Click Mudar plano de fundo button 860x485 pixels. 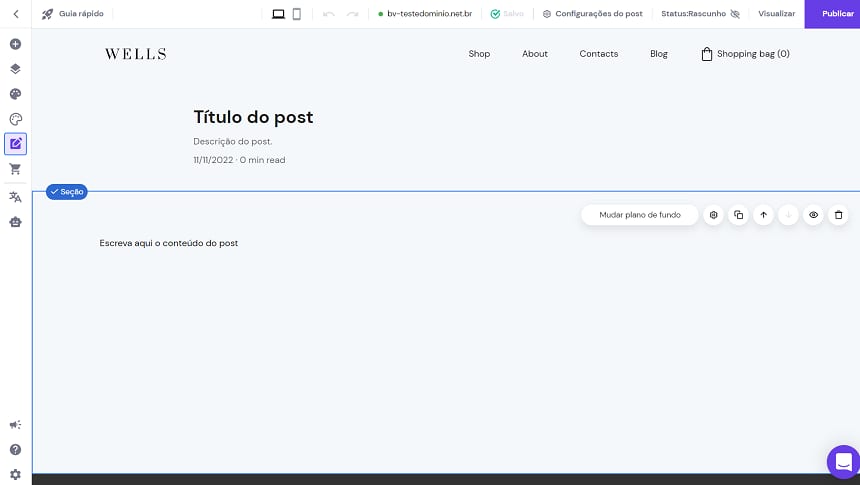[x=640, y=215]
